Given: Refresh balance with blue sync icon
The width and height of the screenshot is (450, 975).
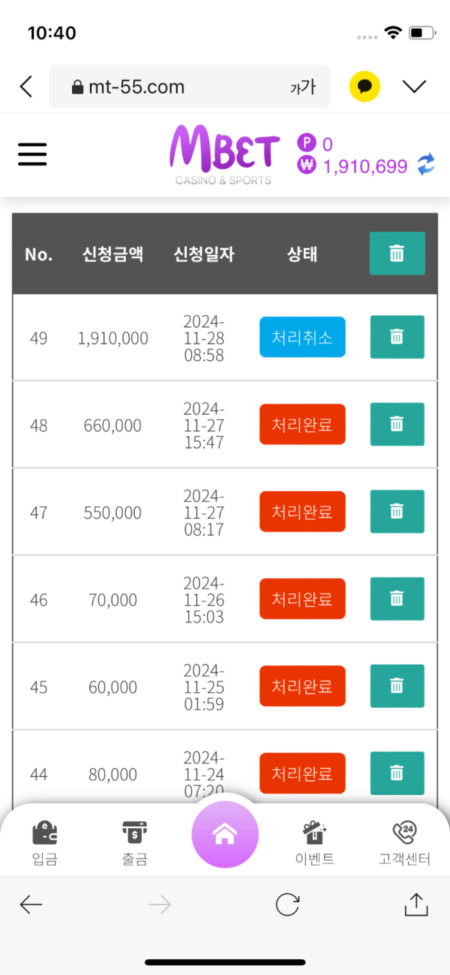Looking at the screenshot, I should (x=426, y=165).
